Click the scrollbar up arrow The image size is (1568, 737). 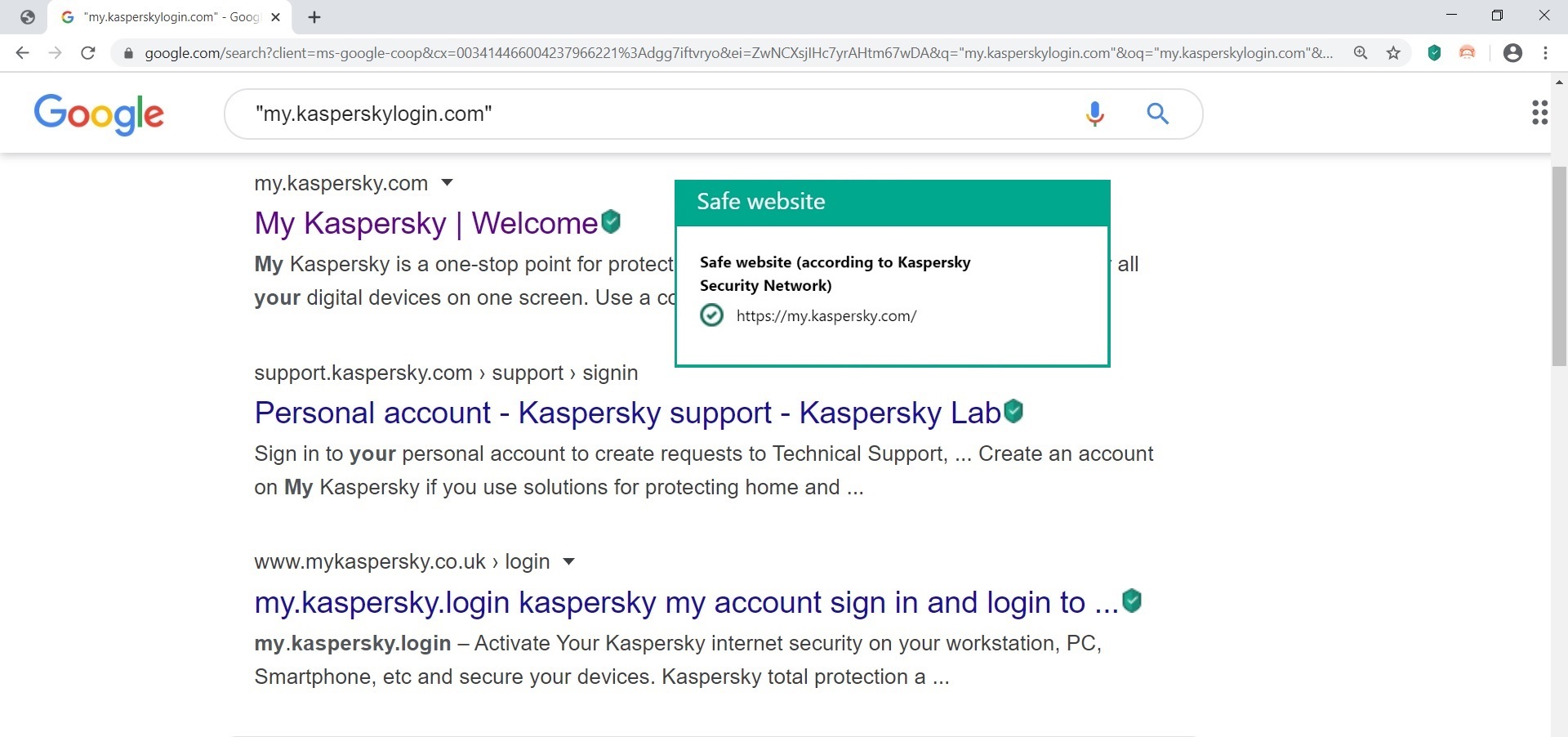[x=1559, y=82]
